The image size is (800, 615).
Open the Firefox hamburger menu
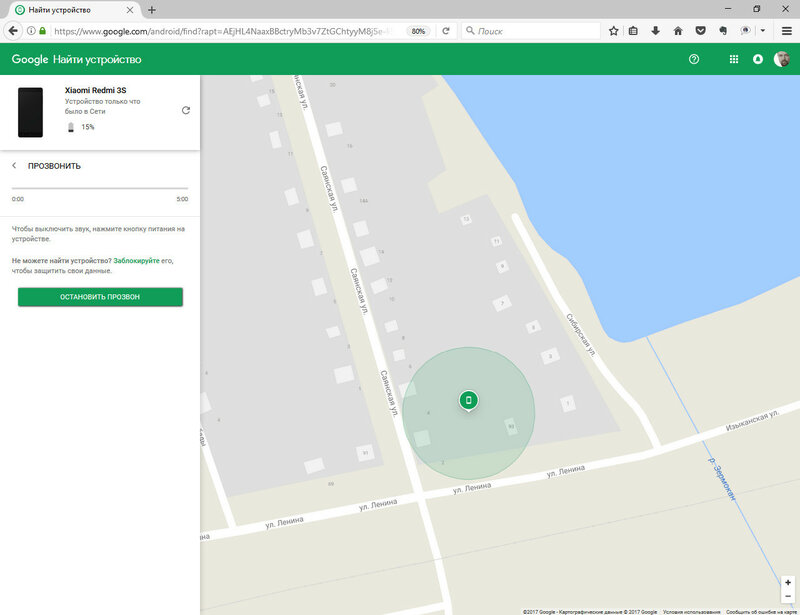click(x=787, y=31)
